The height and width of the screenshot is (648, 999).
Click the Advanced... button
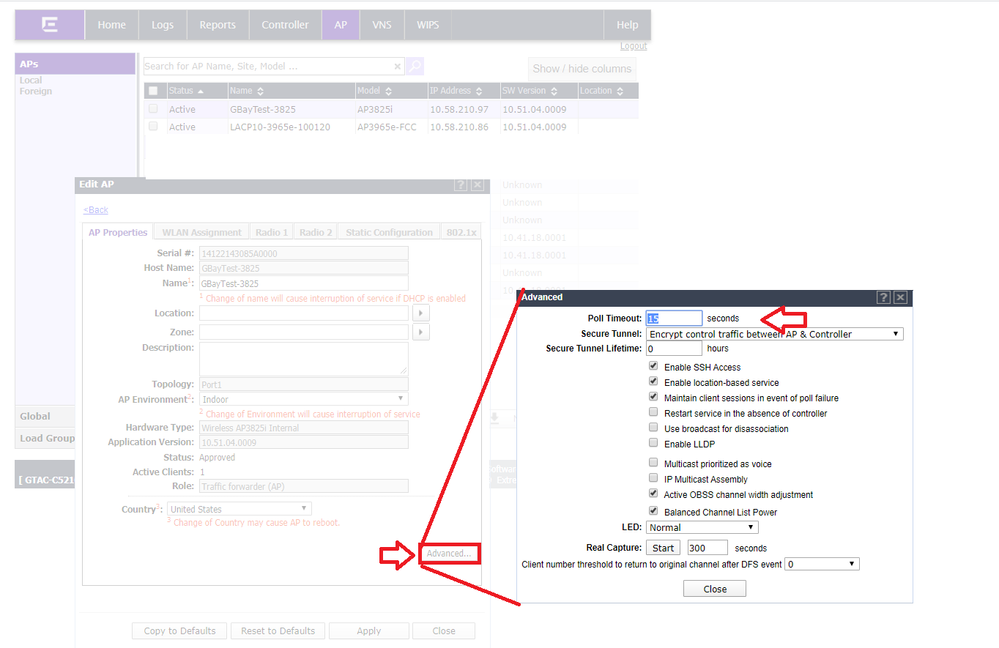448,554
